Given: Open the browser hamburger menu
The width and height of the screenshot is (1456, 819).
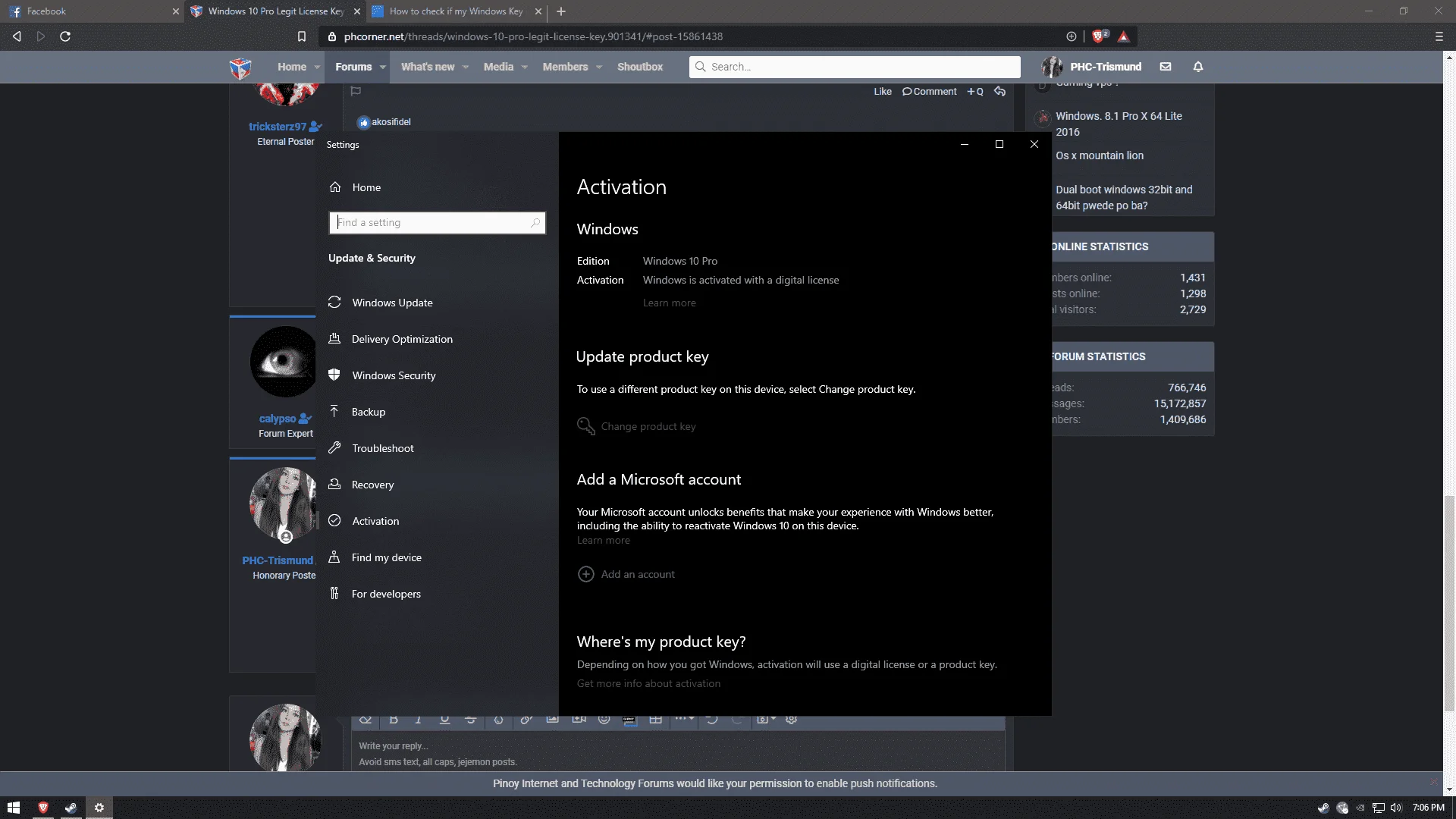Looking at the screenshot, I should [x=1439, y=36].
